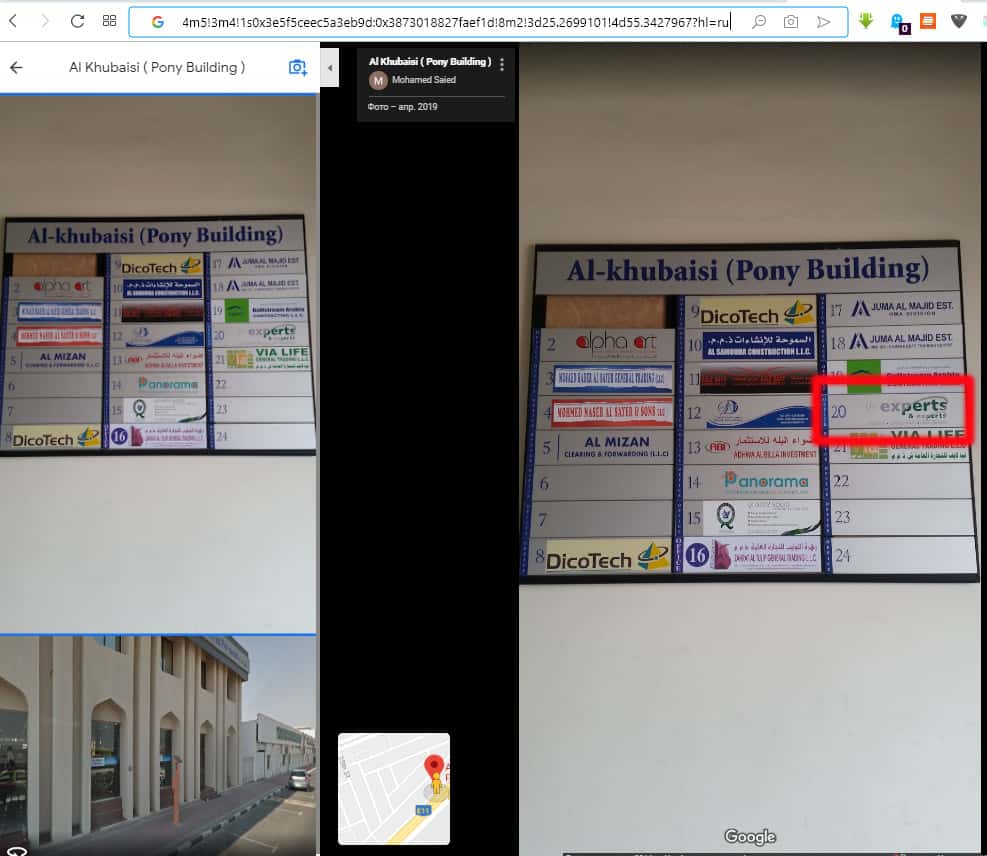
Task: Click the 'Фото – апр. 2019' date text
Action: coord(402,107)
